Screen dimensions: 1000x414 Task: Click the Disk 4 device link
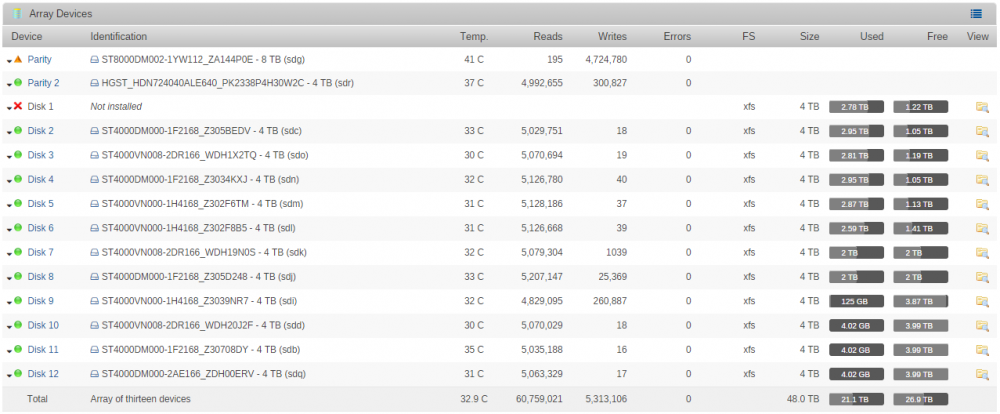click(x=41, y=179)
